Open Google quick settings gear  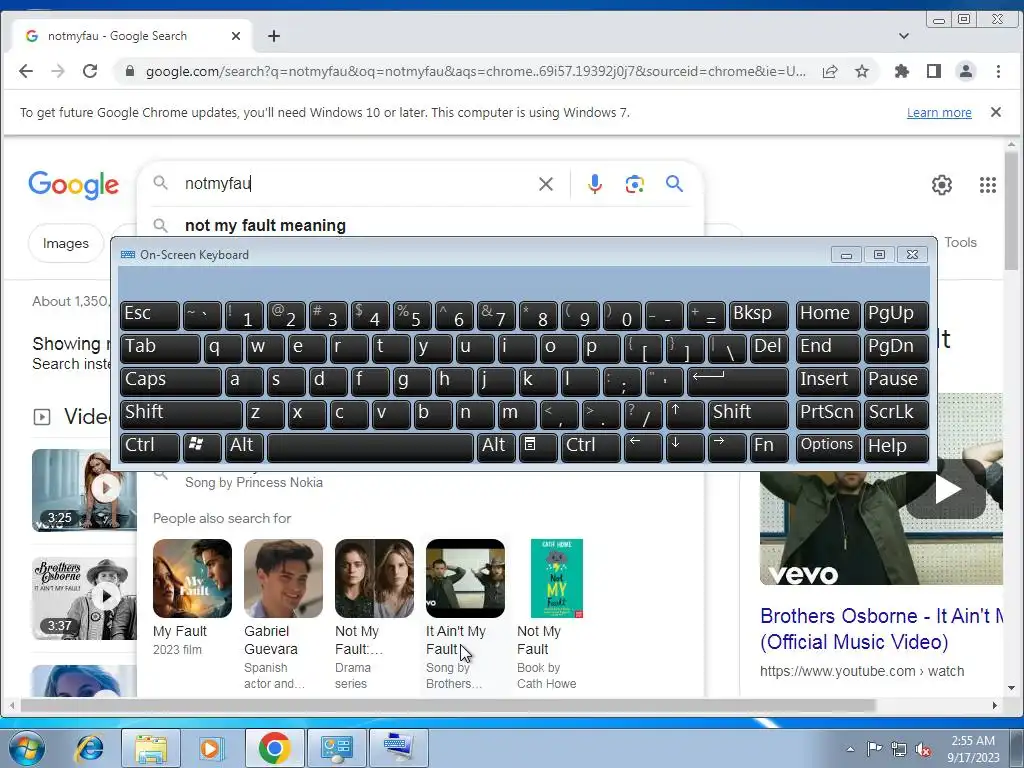[x=942, y=185]
